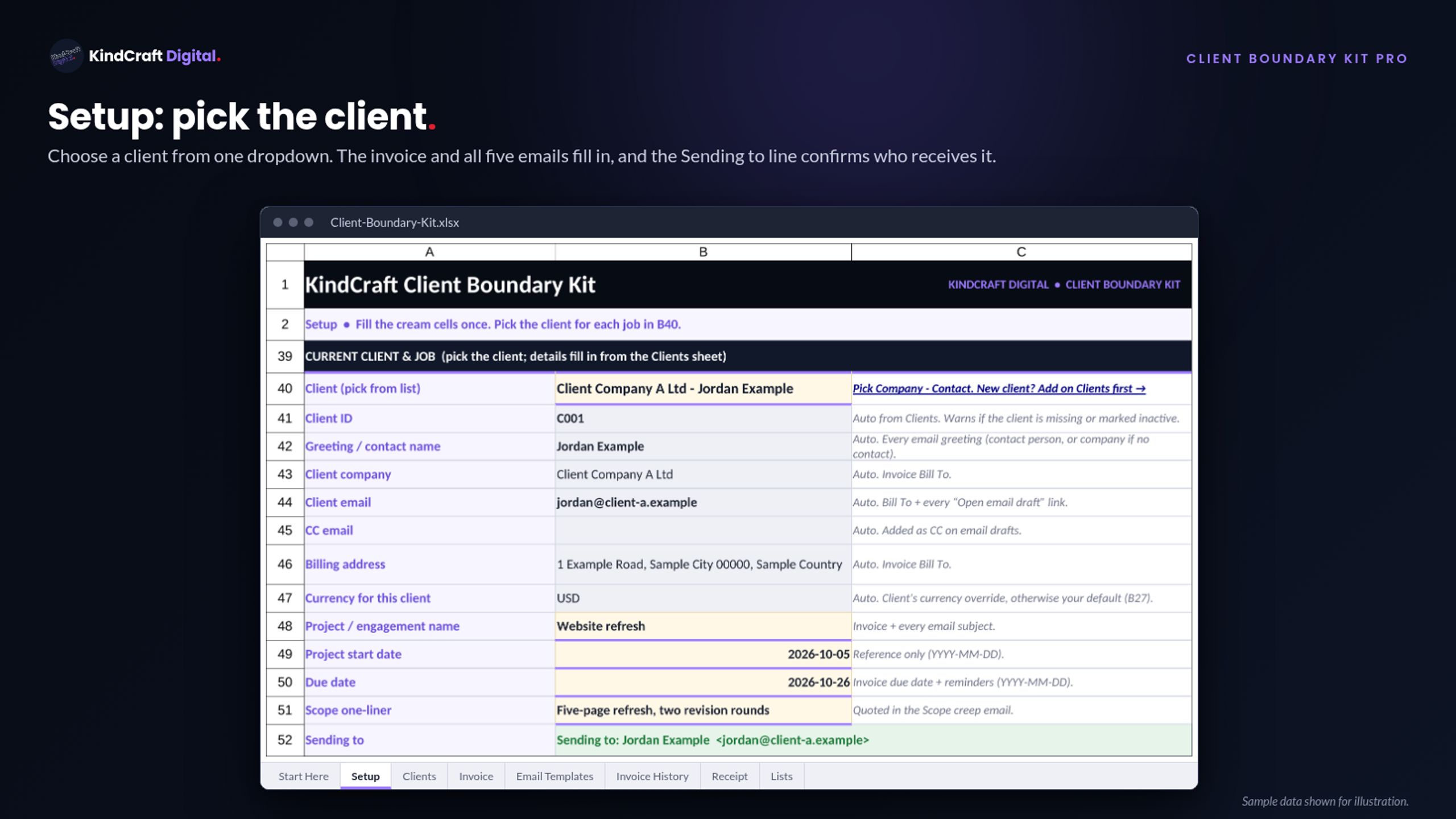Open the Invoice sheet tab
This screenshot has width=1456, height=819.
tap(476, 776)
